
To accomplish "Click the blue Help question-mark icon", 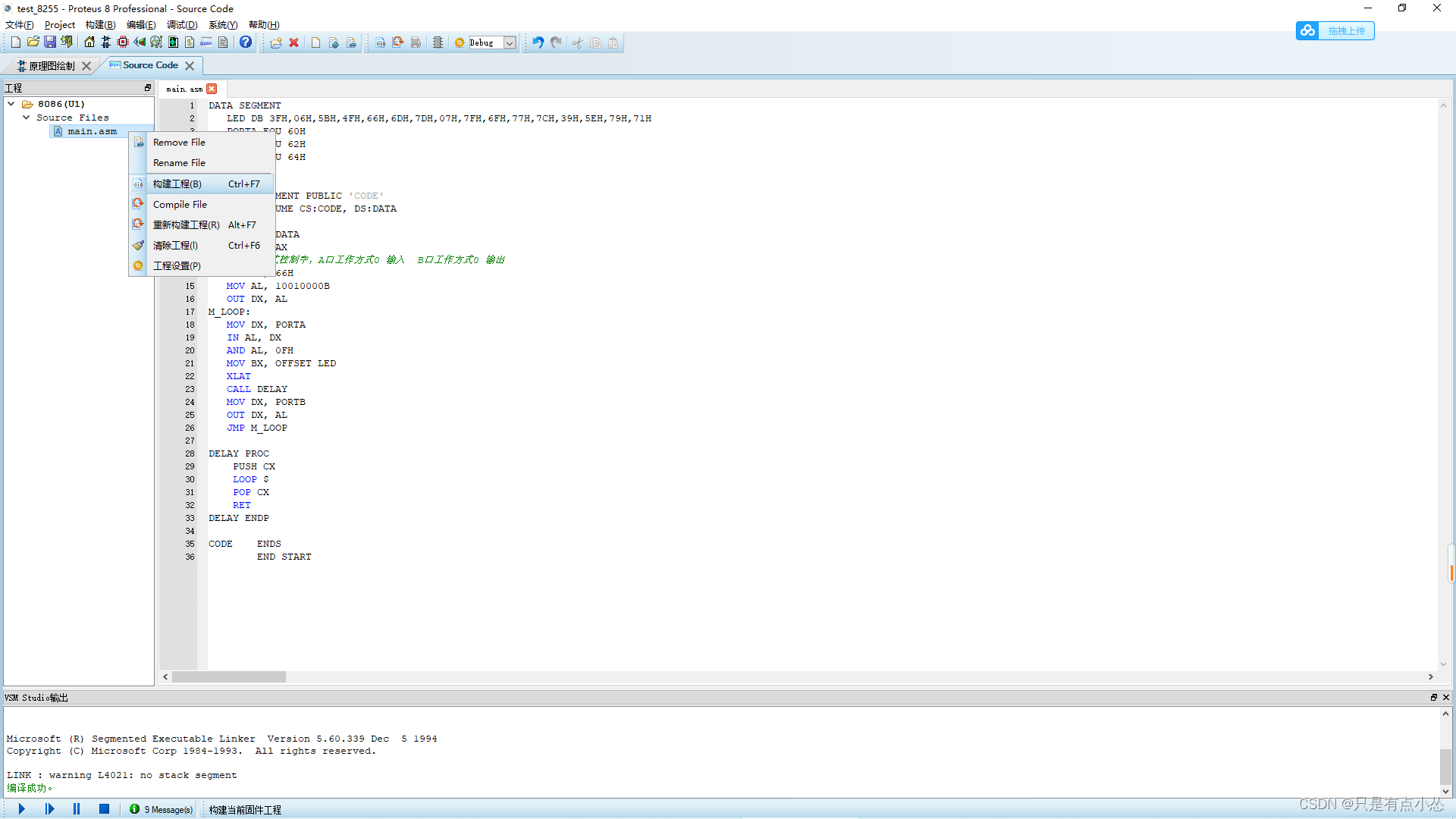I will [x=246, y=42].
